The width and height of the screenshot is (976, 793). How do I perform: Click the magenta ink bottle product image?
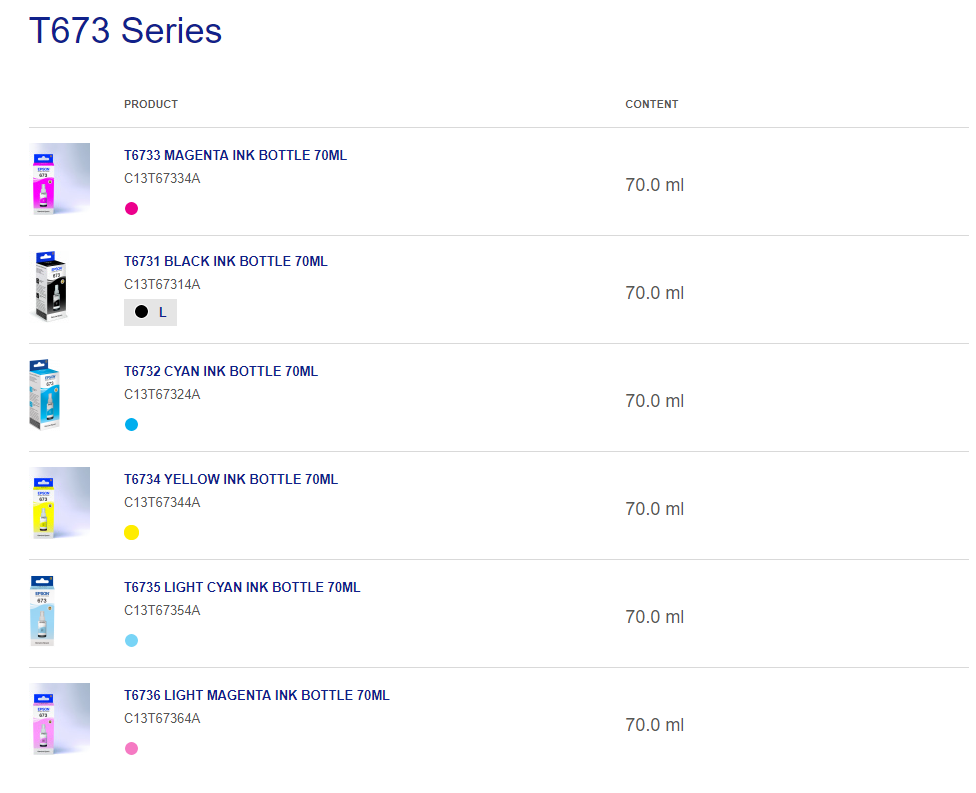(x=59, y=179)
